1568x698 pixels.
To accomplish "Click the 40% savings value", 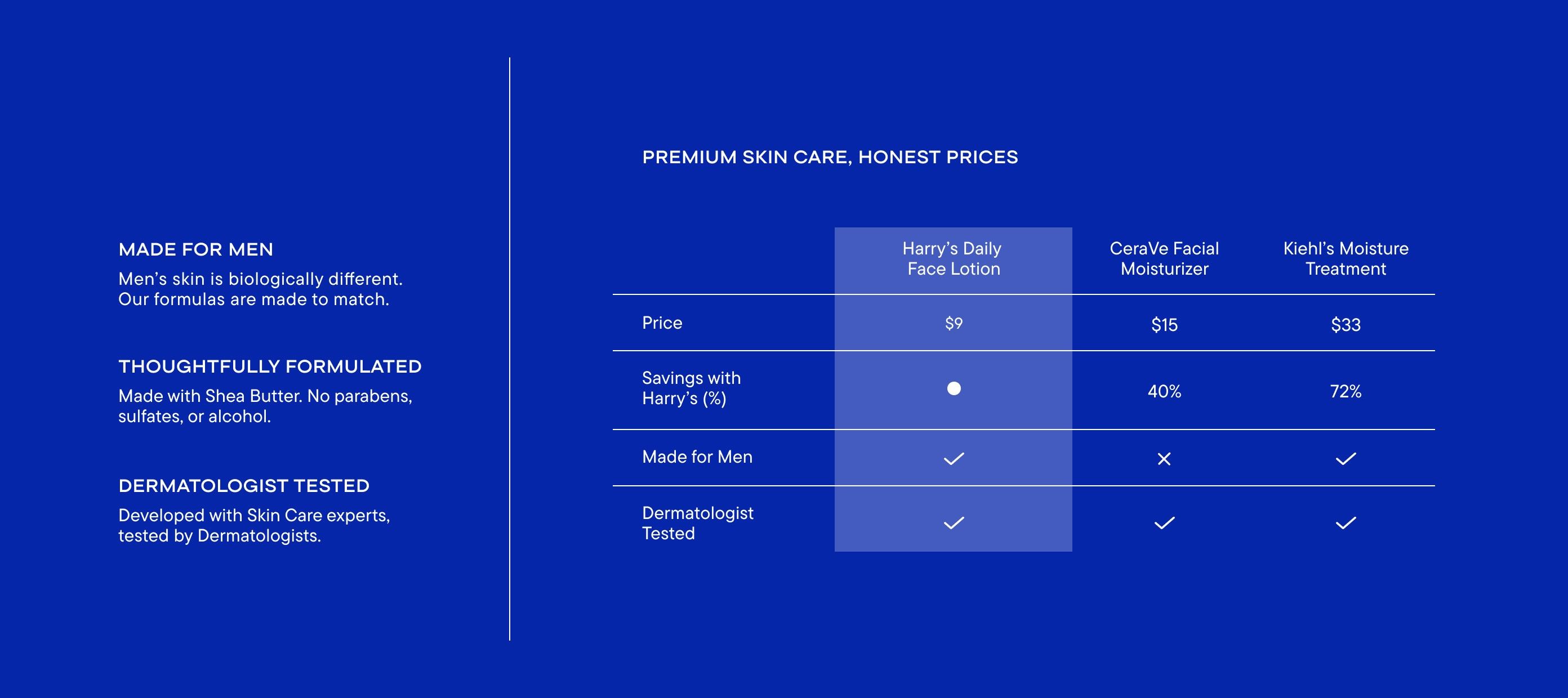I will click(x=1164, y=391).
